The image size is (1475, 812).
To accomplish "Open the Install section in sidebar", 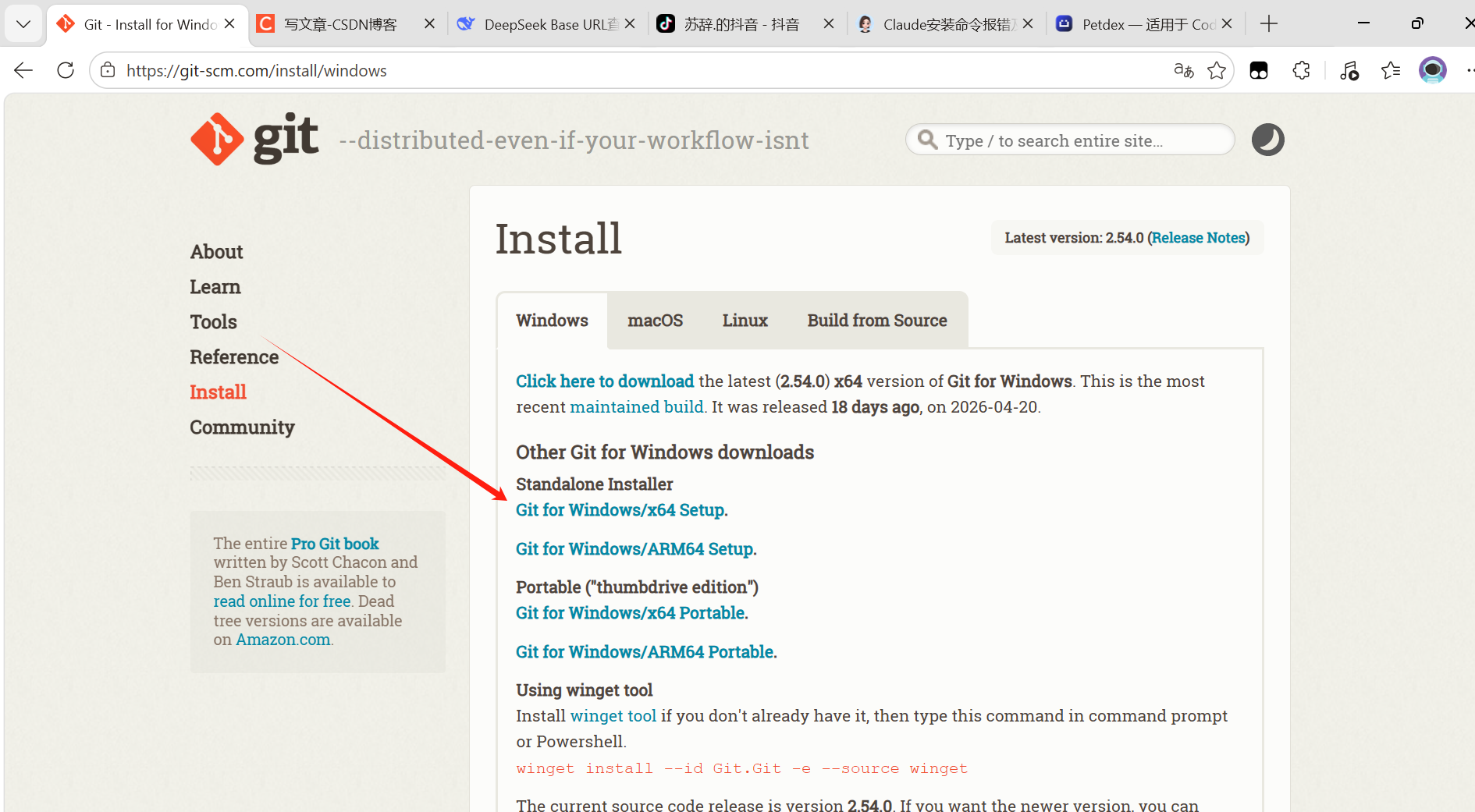I will [x=219, y=392].
